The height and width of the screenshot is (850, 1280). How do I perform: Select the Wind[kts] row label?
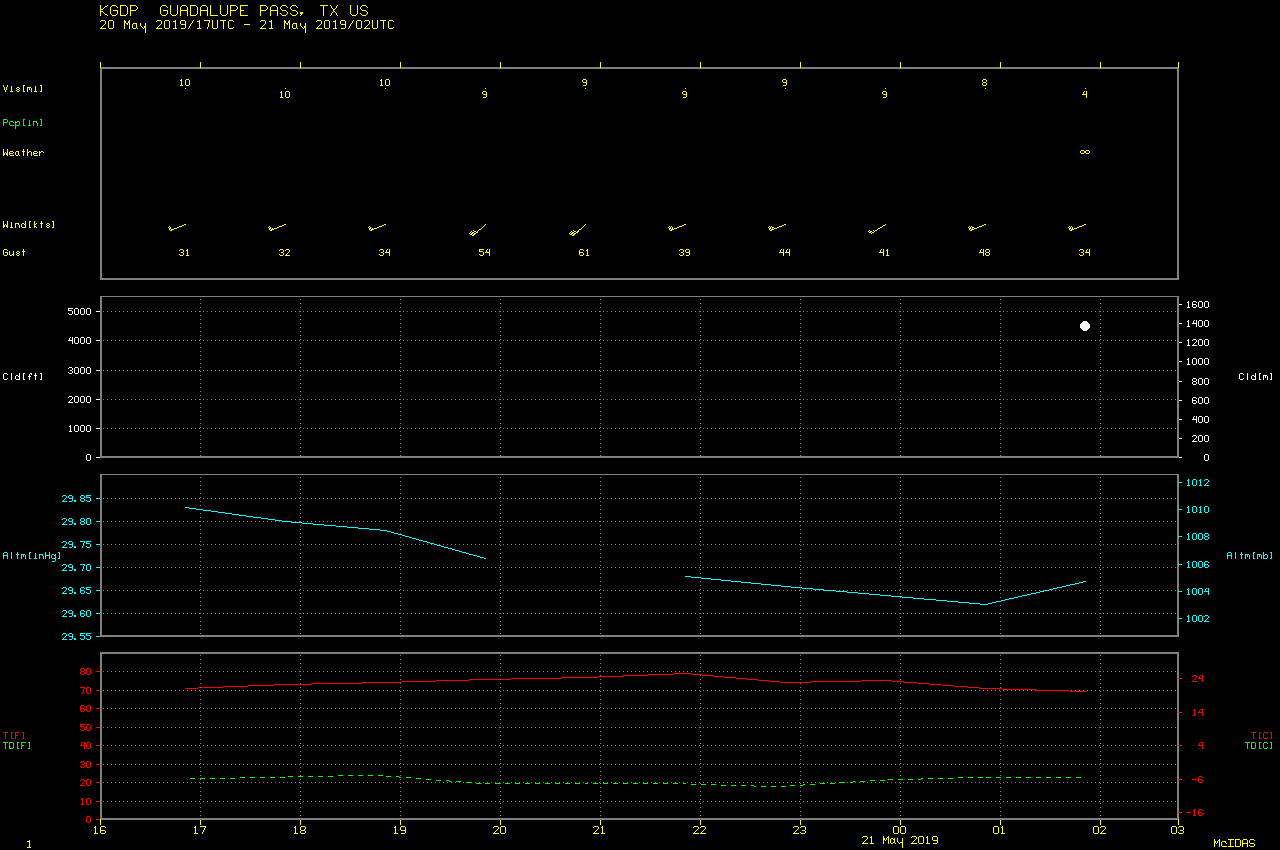tap(28, 225)
